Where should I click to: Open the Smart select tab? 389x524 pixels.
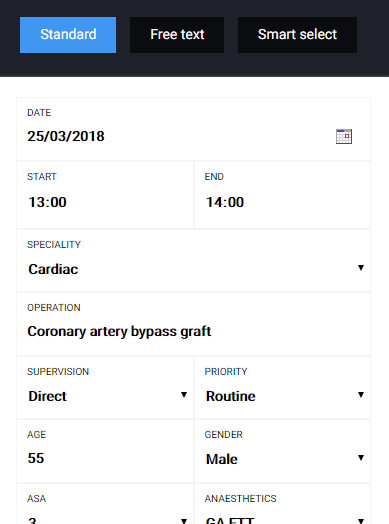297,35
